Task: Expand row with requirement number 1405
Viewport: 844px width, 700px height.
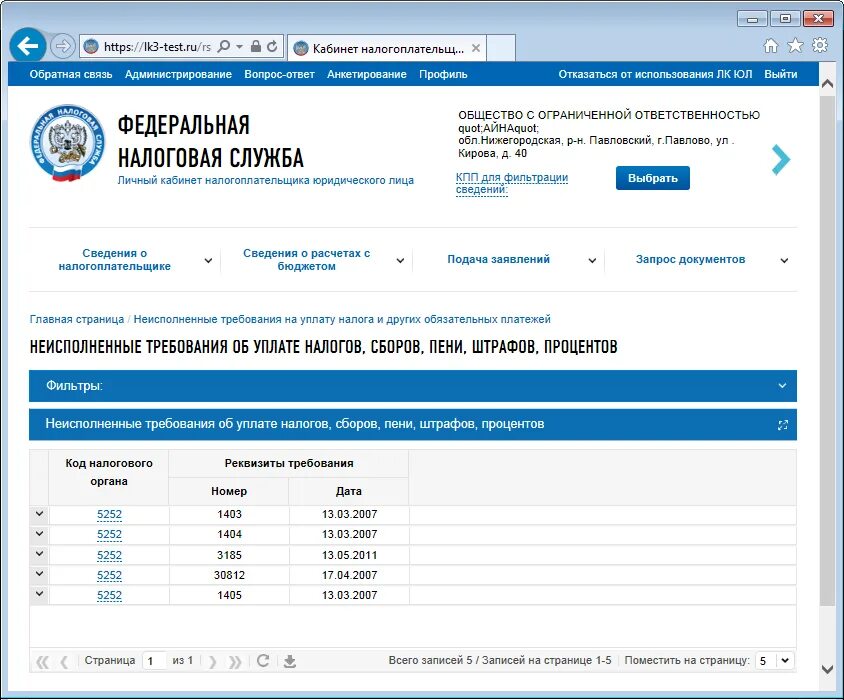Action: (x=39, y=594)
